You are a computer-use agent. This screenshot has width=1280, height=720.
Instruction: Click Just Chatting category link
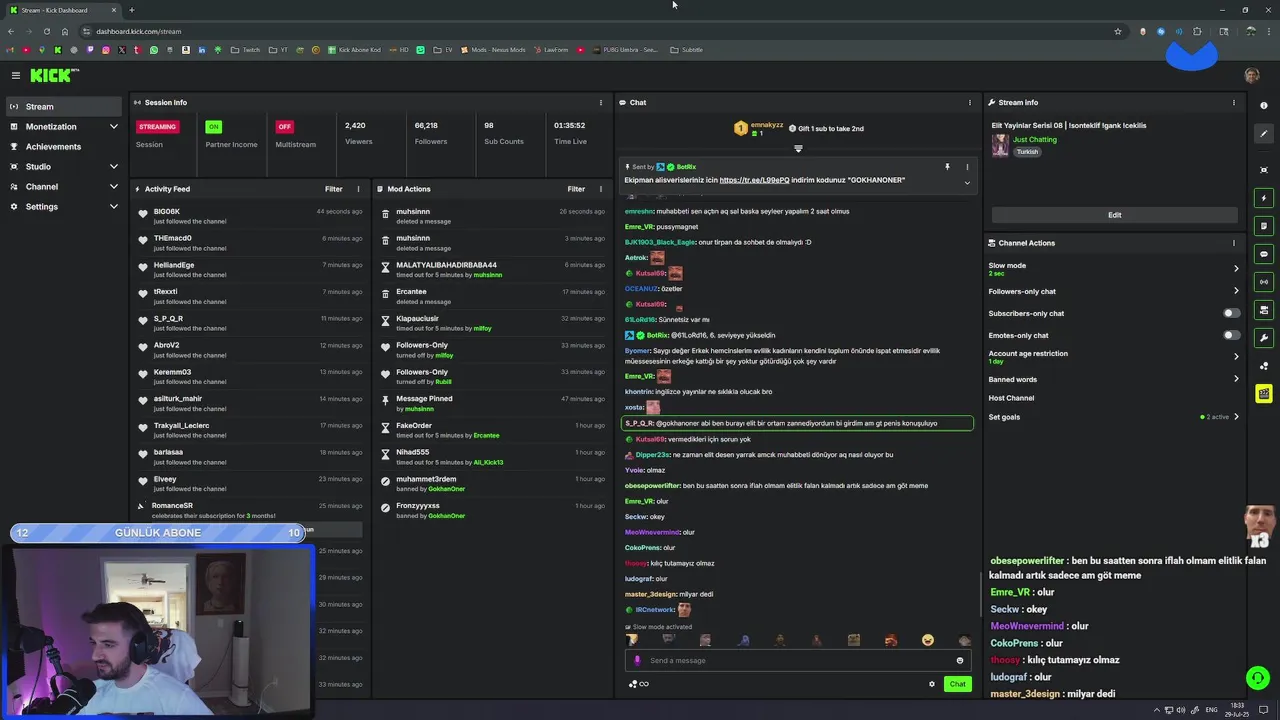[x=1034, y=140]
